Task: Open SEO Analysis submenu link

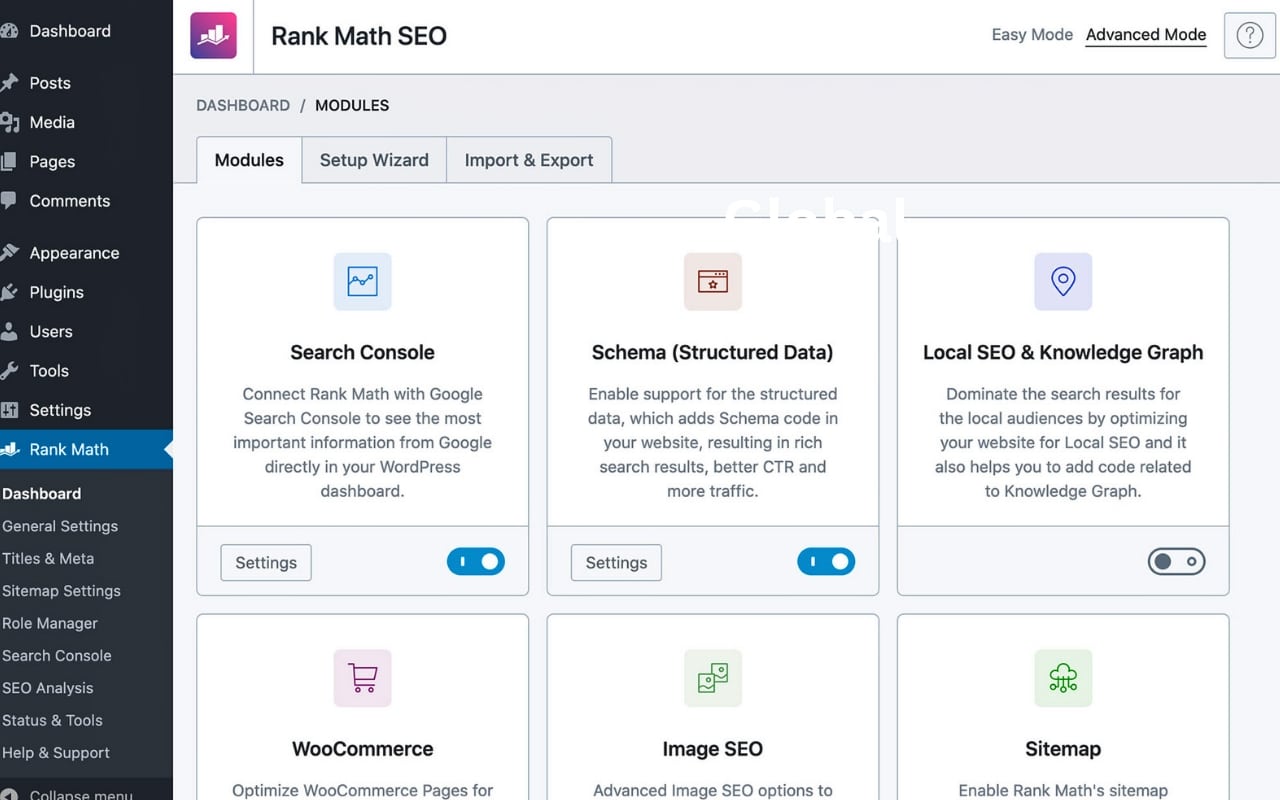Action: (48, 688)
